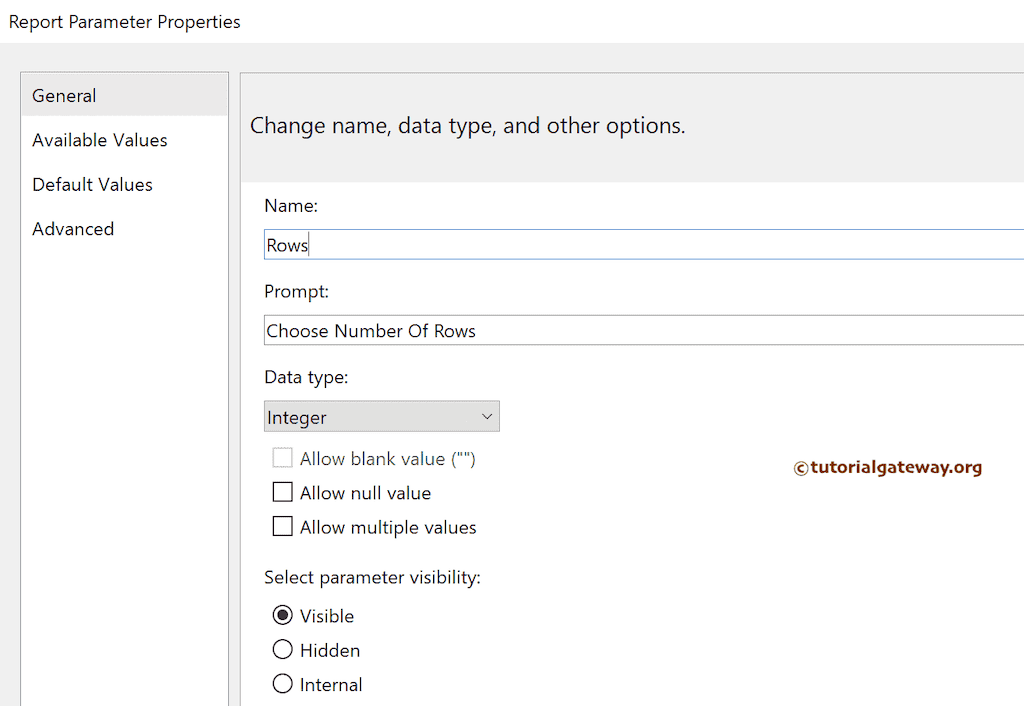The image size is (1024, 706).
Task: Select the Hidden visibility option
Action: click(282, 650)
